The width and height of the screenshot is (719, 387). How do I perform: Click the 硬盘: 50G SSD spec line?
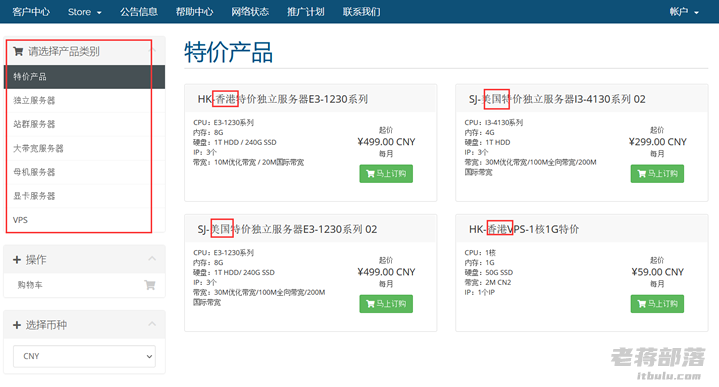point(488,272)
